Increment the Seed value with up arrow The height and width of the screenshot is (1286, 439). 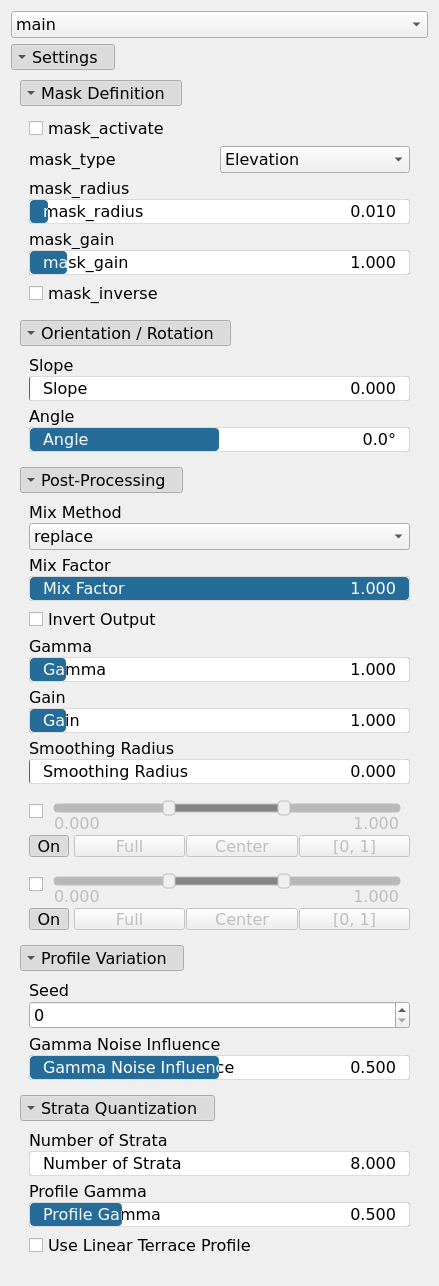402,1009
